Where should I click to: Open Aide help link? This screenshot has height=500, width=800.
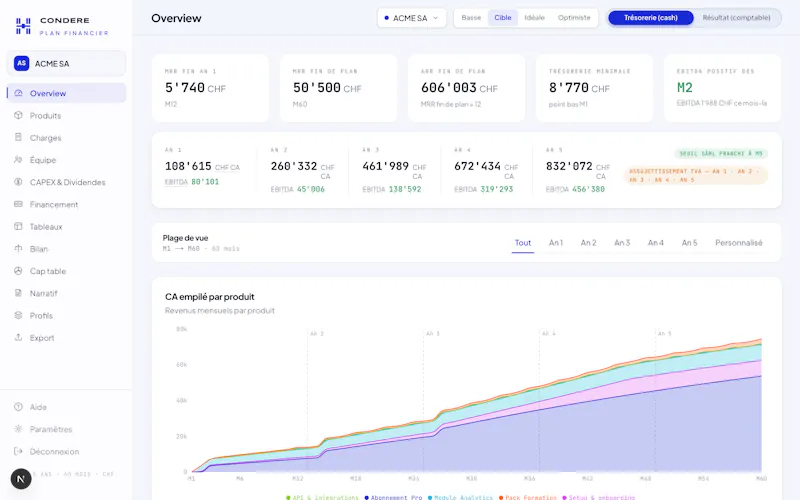(x=66, y=407)
